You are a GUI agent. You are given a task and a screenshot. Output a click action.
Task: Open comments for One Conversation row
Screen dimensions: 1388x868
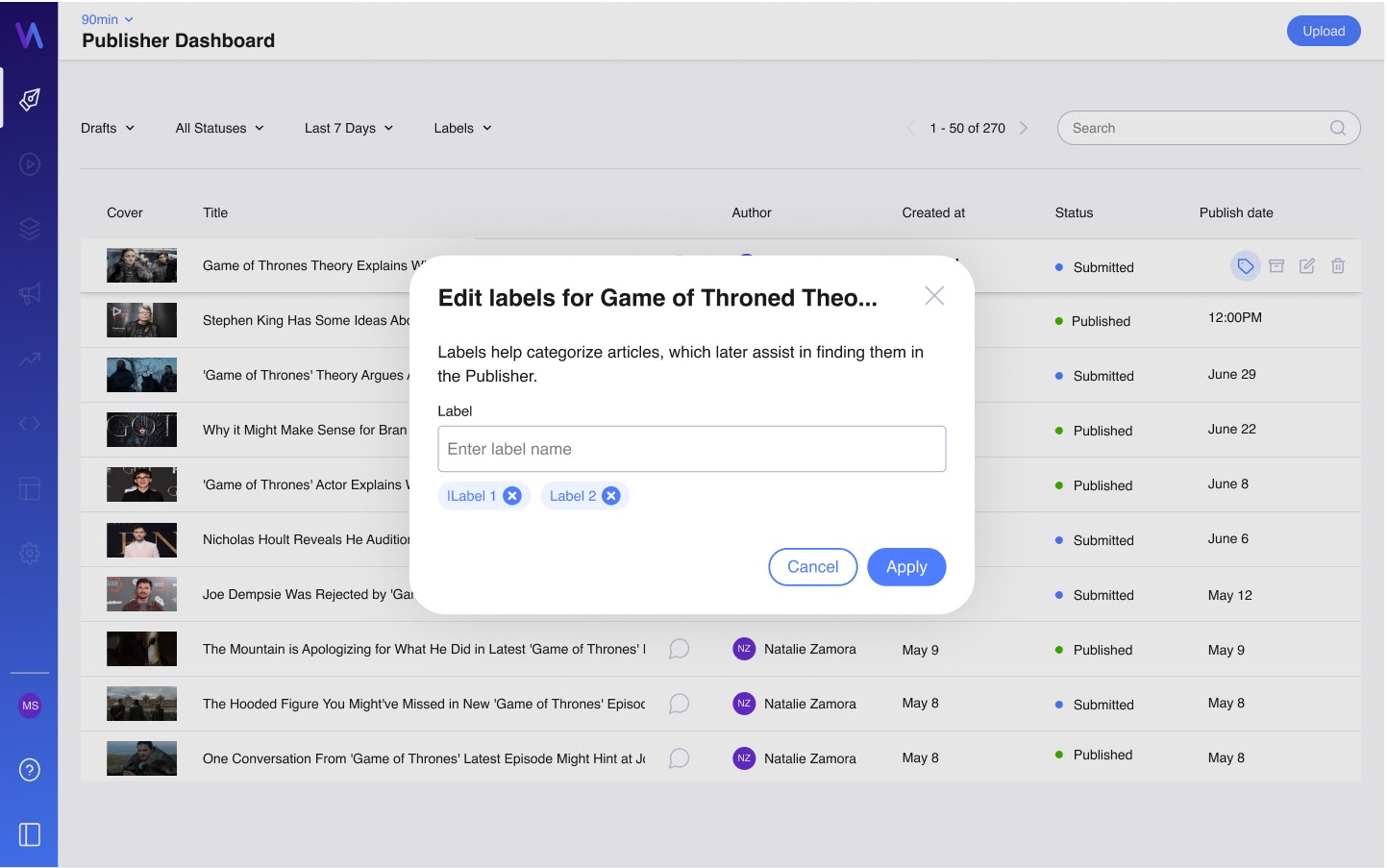tap(680, 758)
